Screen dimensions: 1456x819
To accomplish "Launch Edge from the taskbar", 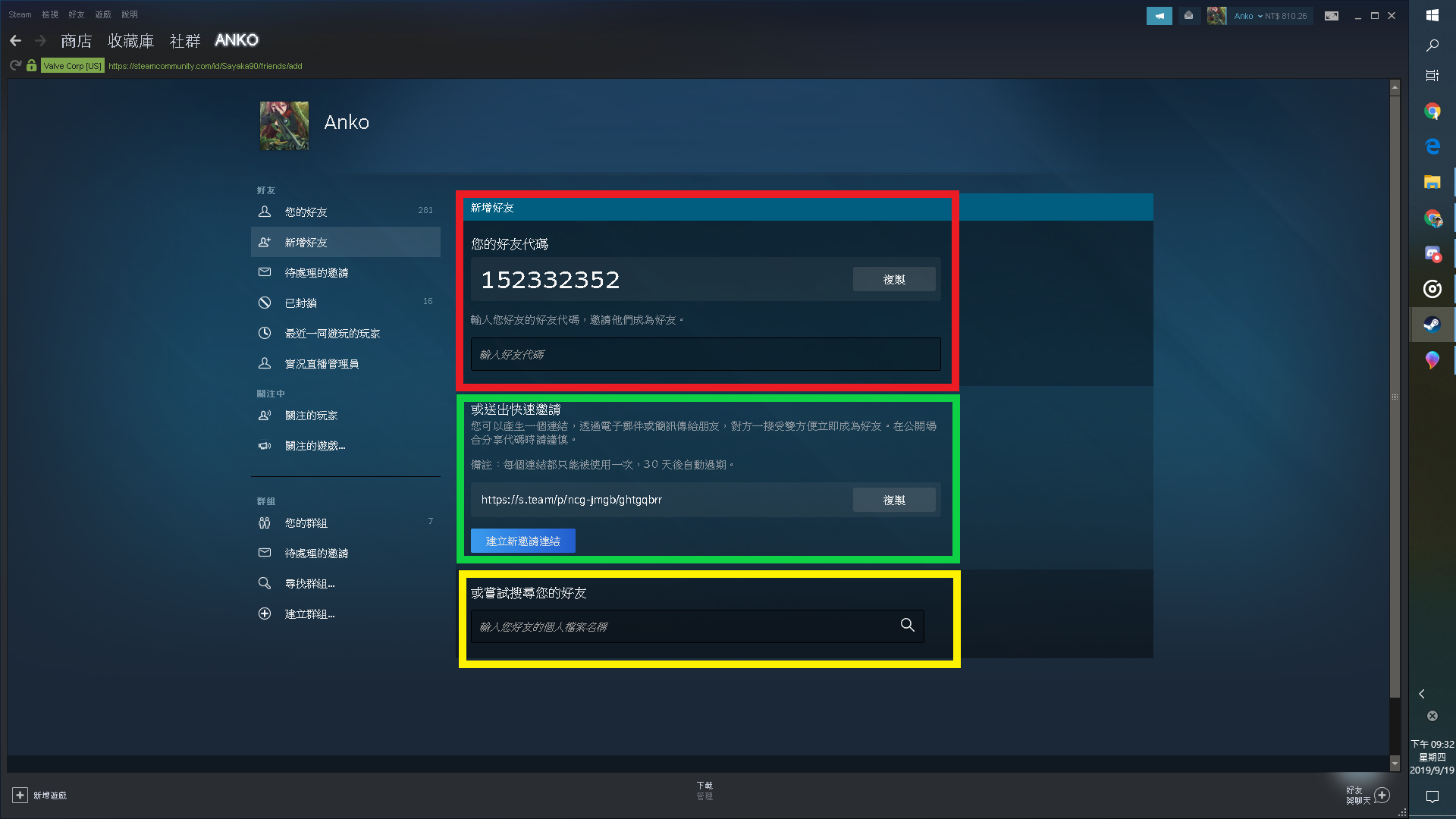I will point(1432,146).
